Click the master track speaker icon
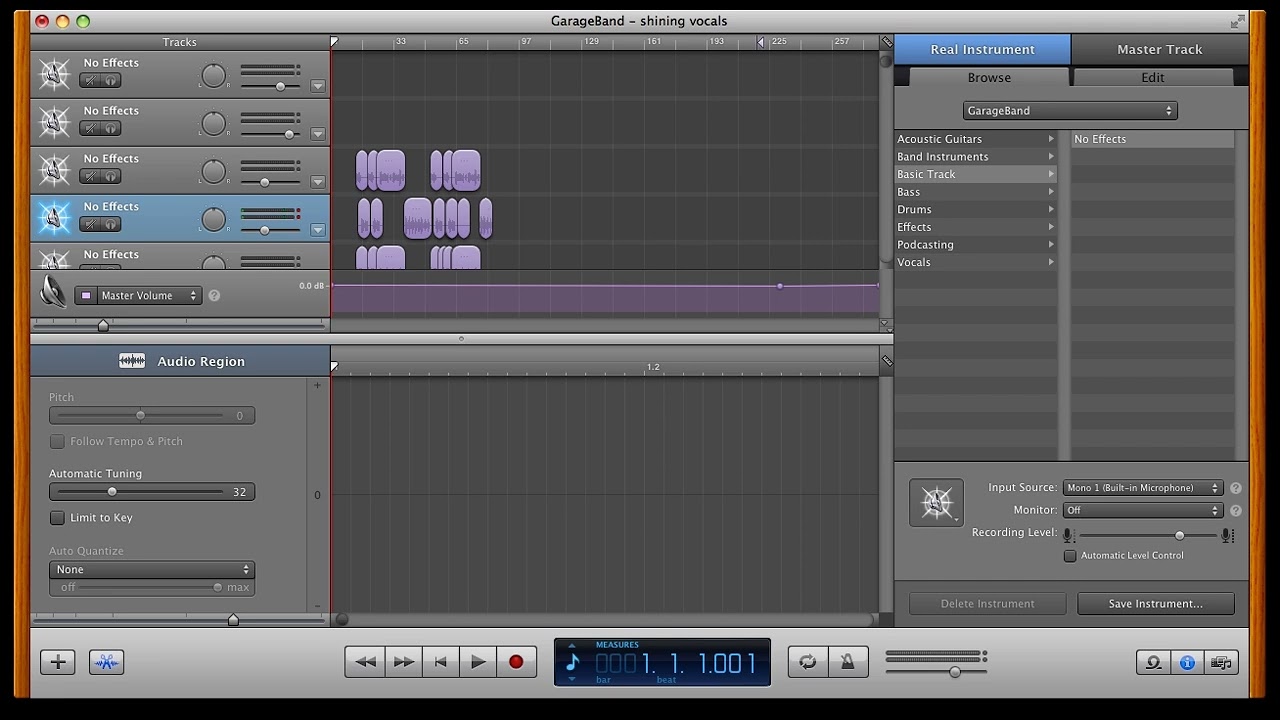 [53, 293]
